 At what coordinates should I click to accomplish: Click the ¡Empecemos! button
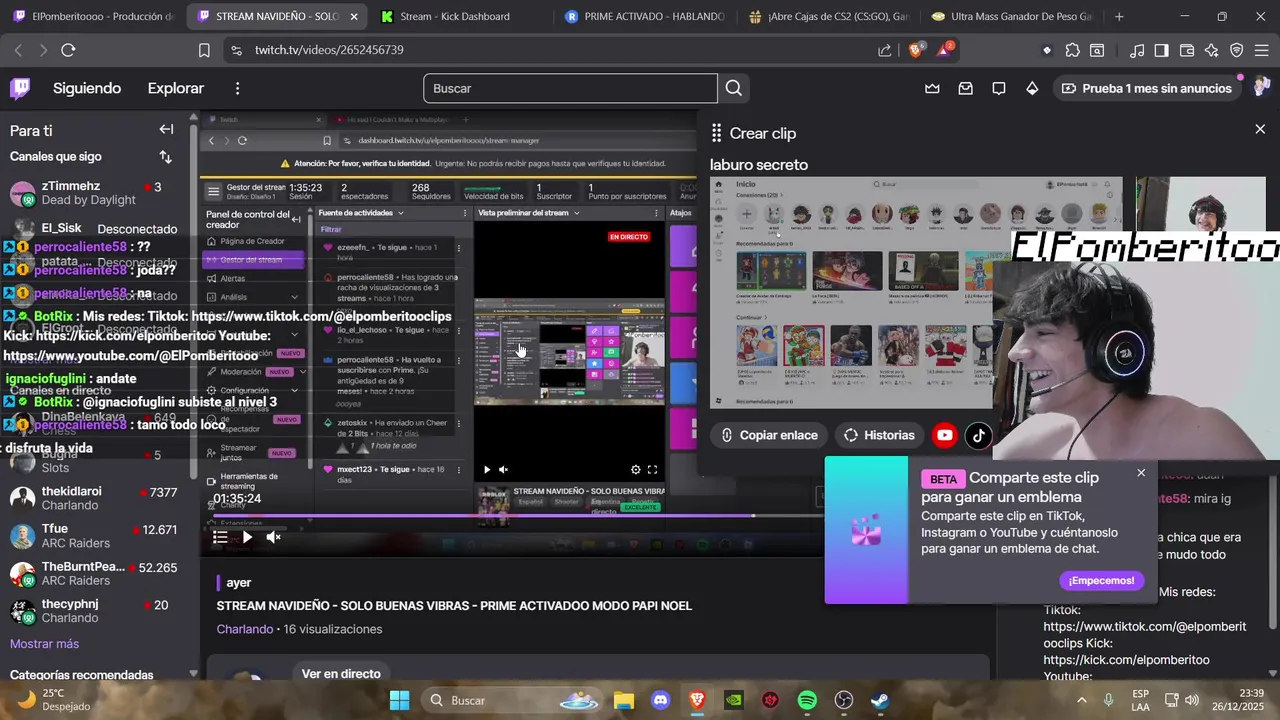click(1101, 580)
